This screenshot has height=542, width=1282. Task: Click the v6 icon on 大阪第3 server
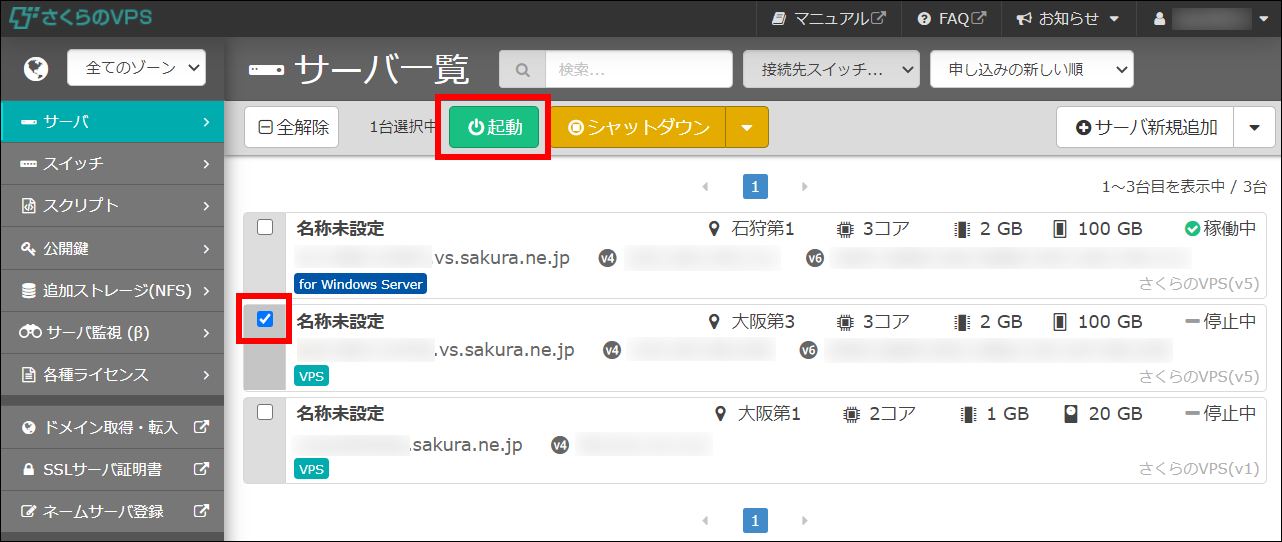(x=809, y=350)
